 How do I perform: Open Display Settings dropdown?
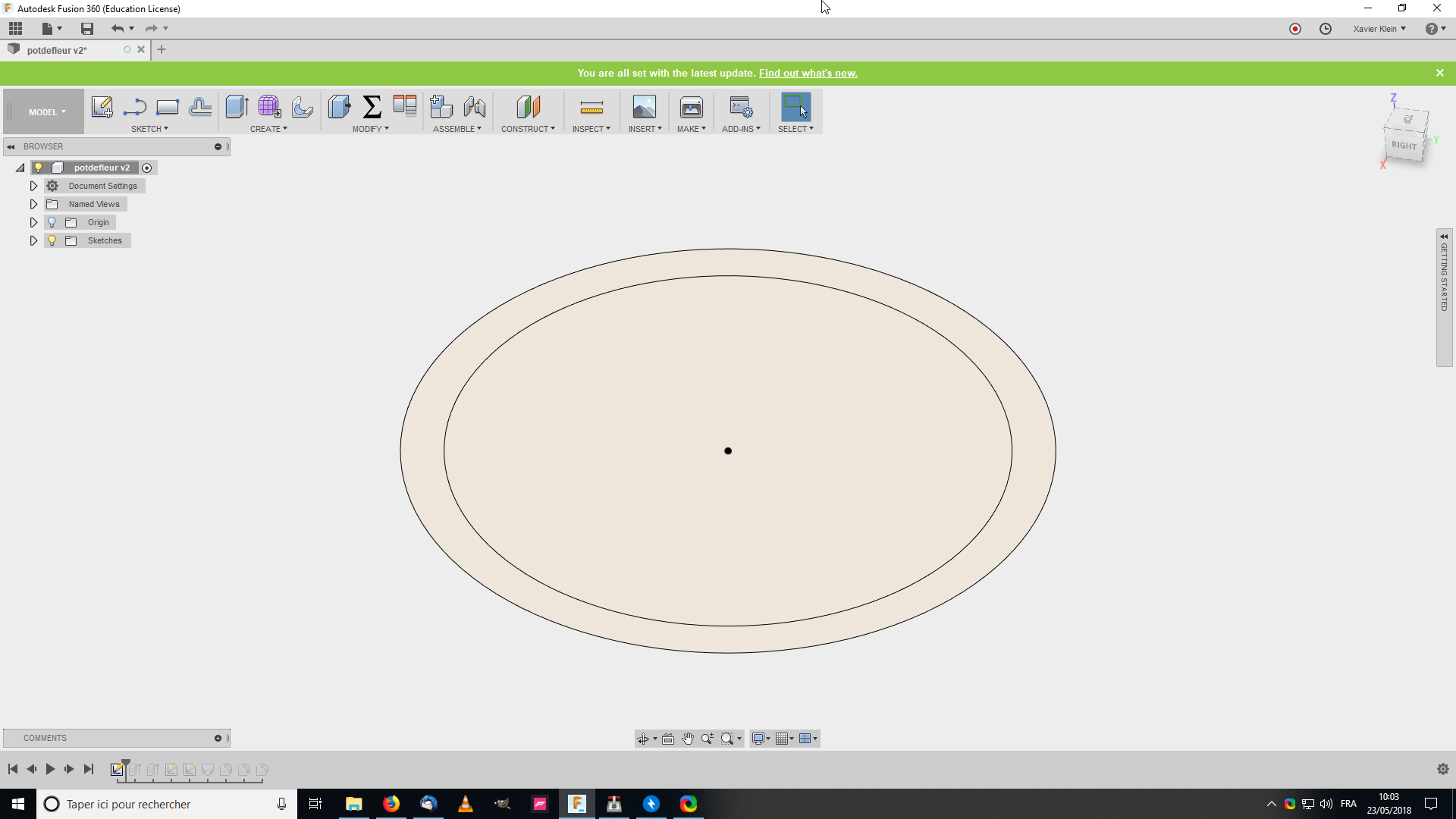point(761,739)
